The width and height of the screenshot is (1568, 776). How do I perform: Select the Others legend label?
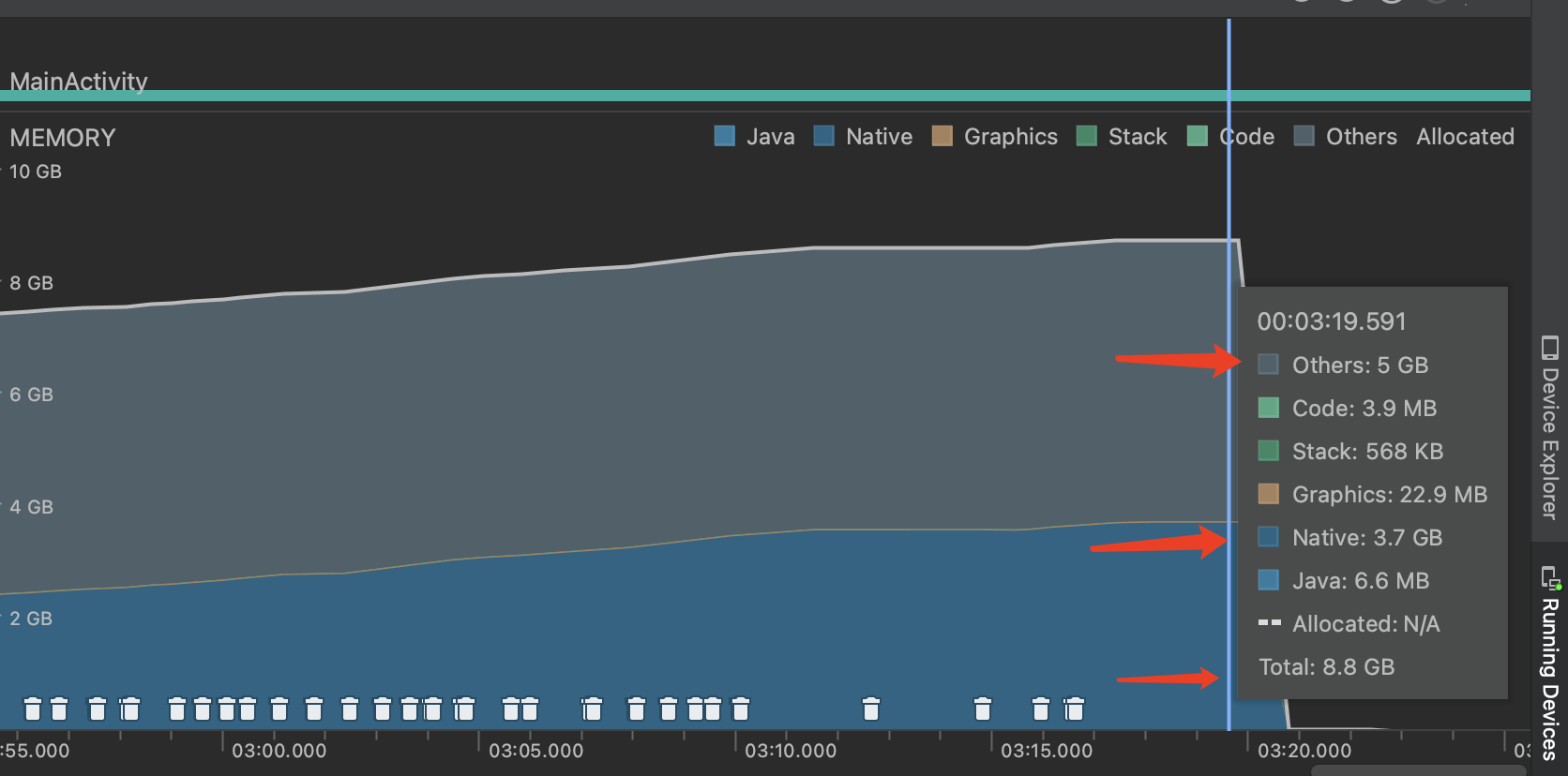(x=1362, y=137)
